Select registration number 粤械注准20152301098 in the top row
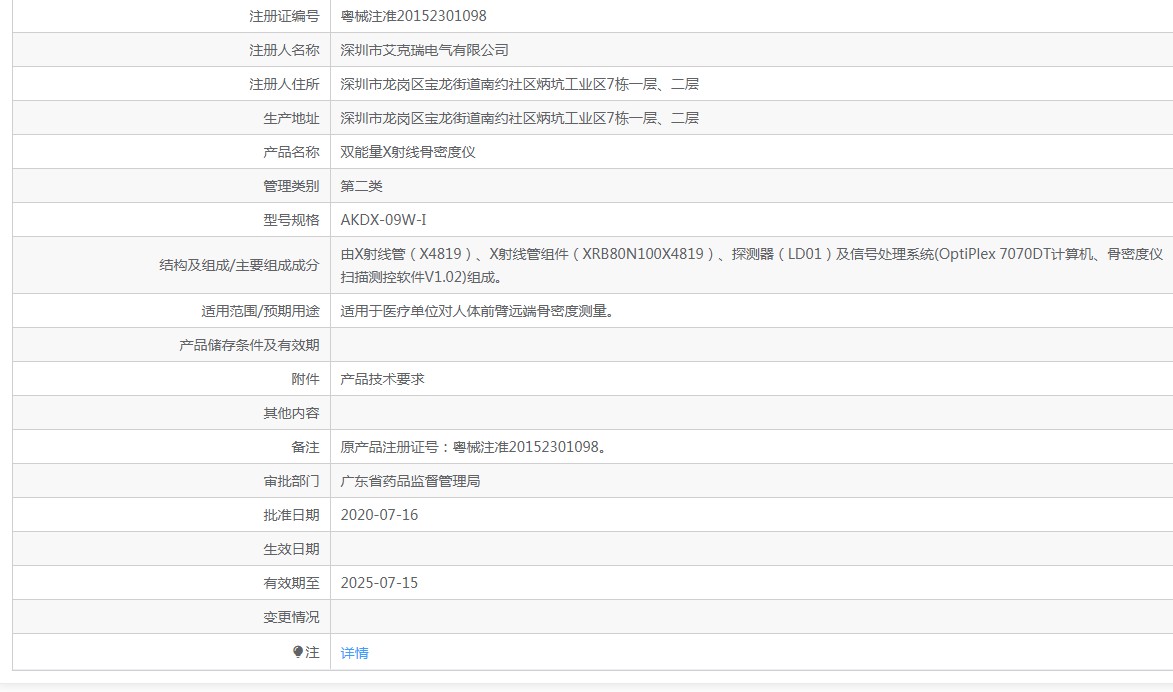Image resolution: width=1173 pixels, height=692 pixels. pos(413,16)
